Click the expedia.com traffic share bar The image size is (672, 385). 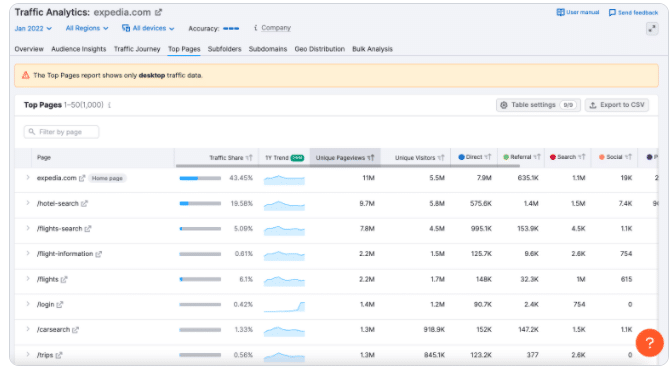pyautogui.click(x=200, y=178)
